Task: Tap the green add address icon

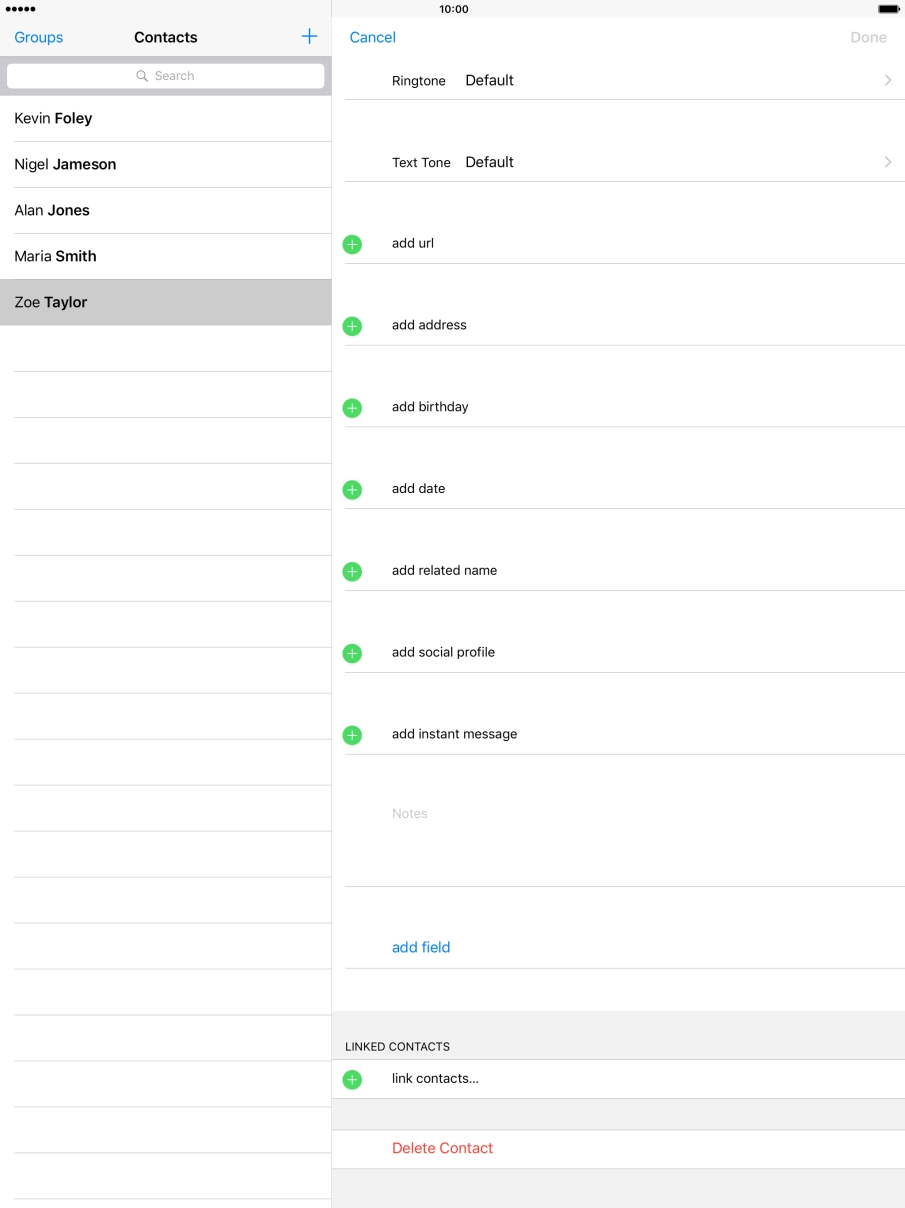Action: tap(352, 326)
